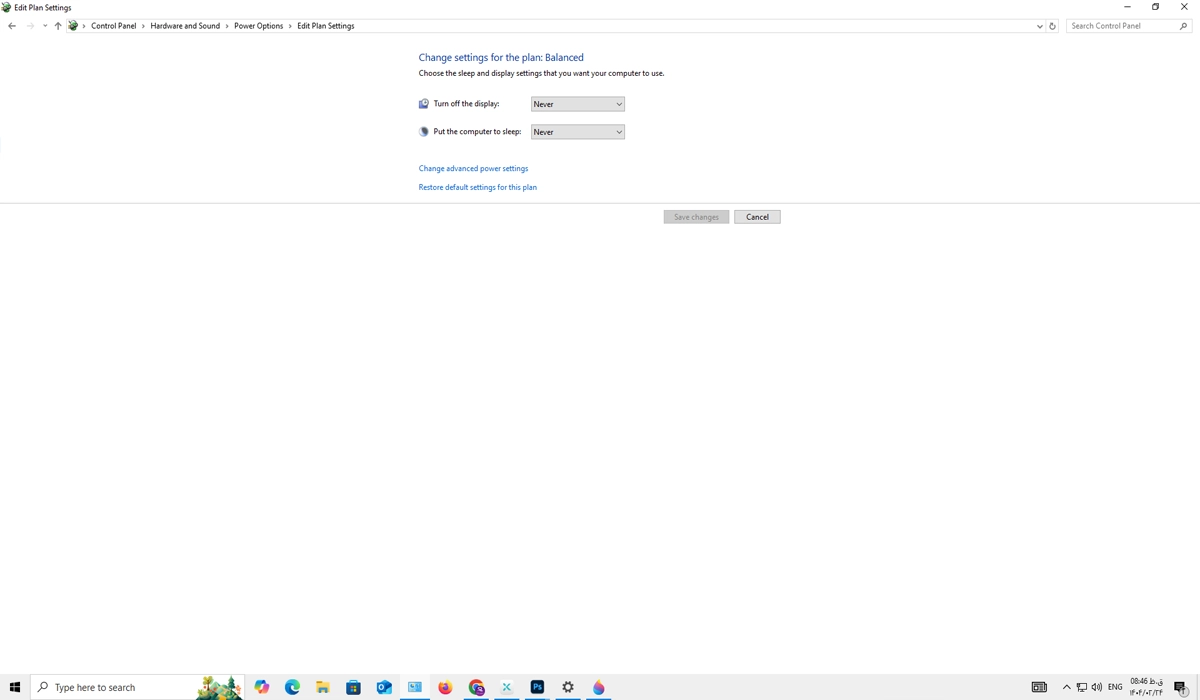Open the 'Turn off the display' dropdown
1200x700 pixels.
coord(577,104)
